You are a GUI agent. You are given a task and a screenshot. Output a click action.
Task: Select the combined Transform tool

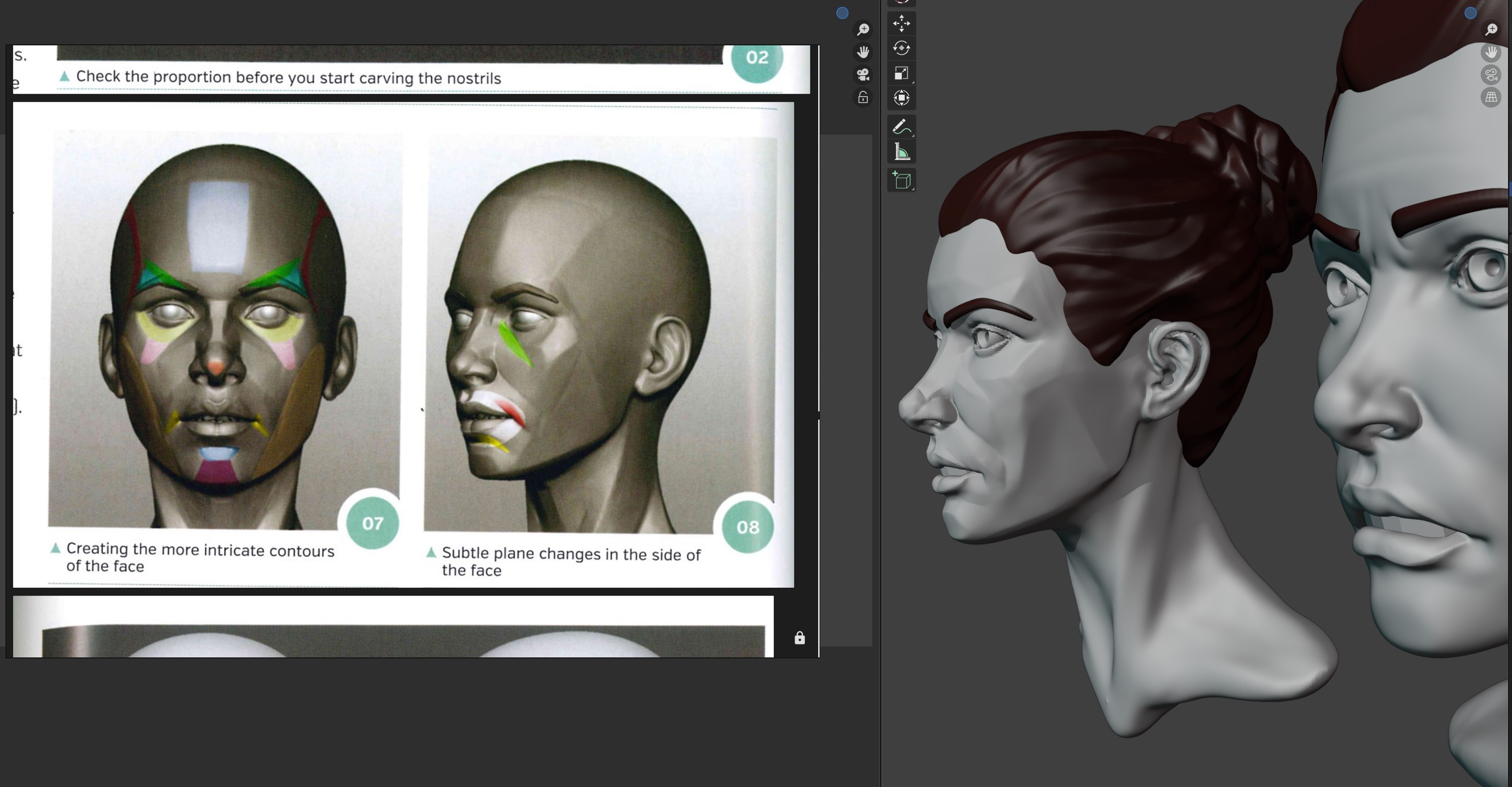(901, 98)
